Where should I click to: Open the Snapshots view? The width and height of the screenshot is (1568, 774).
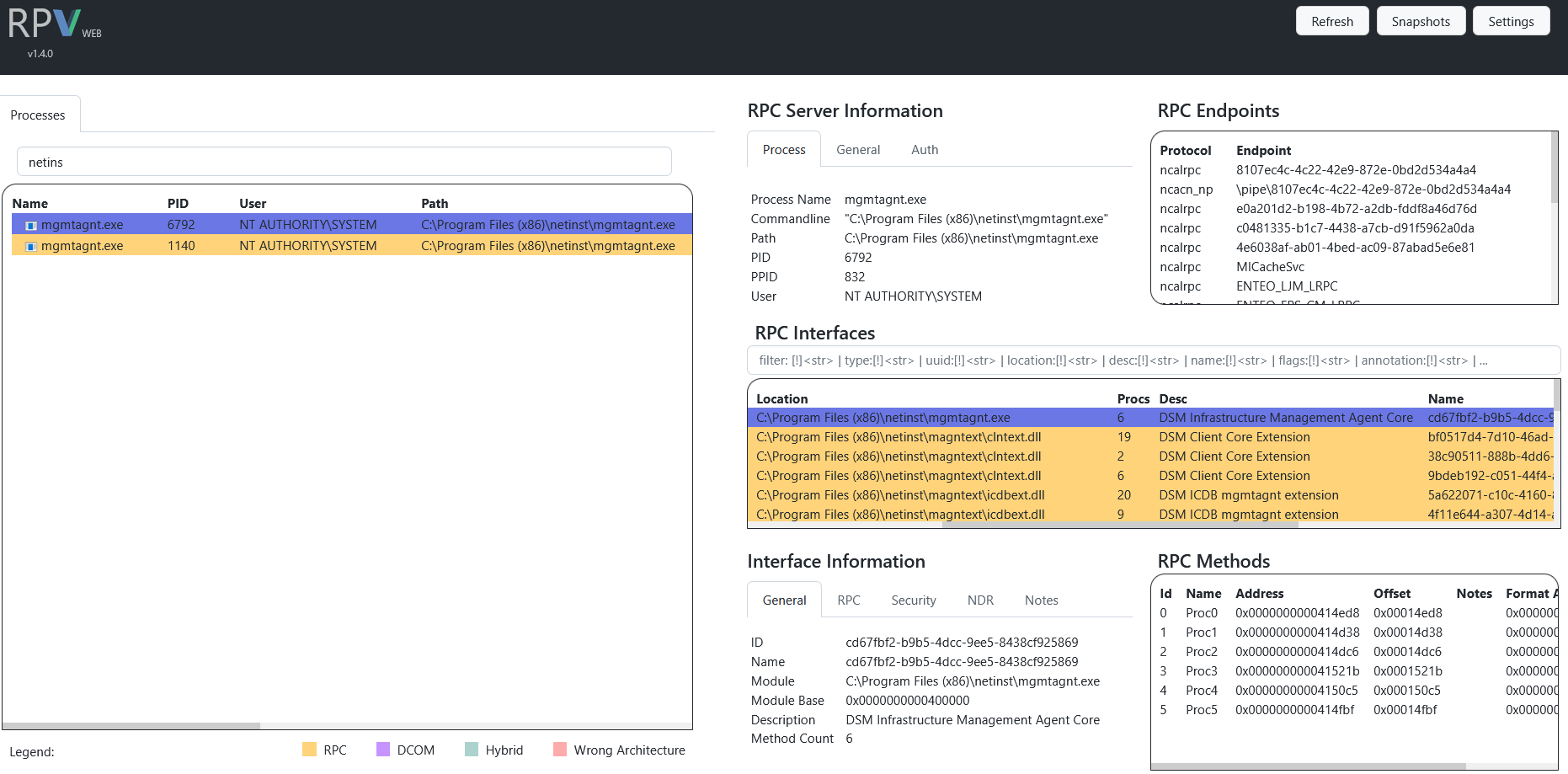coord(1421,21)
